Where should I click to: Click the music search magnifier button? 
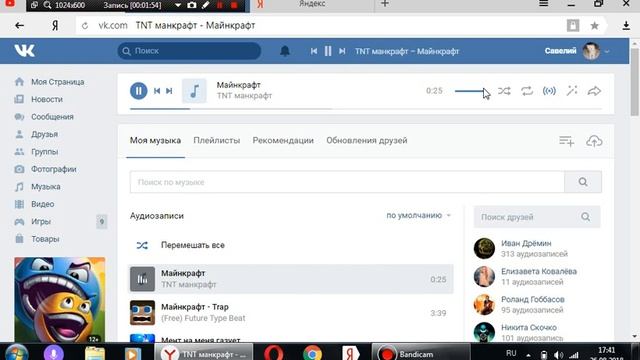tap(583, 182)
